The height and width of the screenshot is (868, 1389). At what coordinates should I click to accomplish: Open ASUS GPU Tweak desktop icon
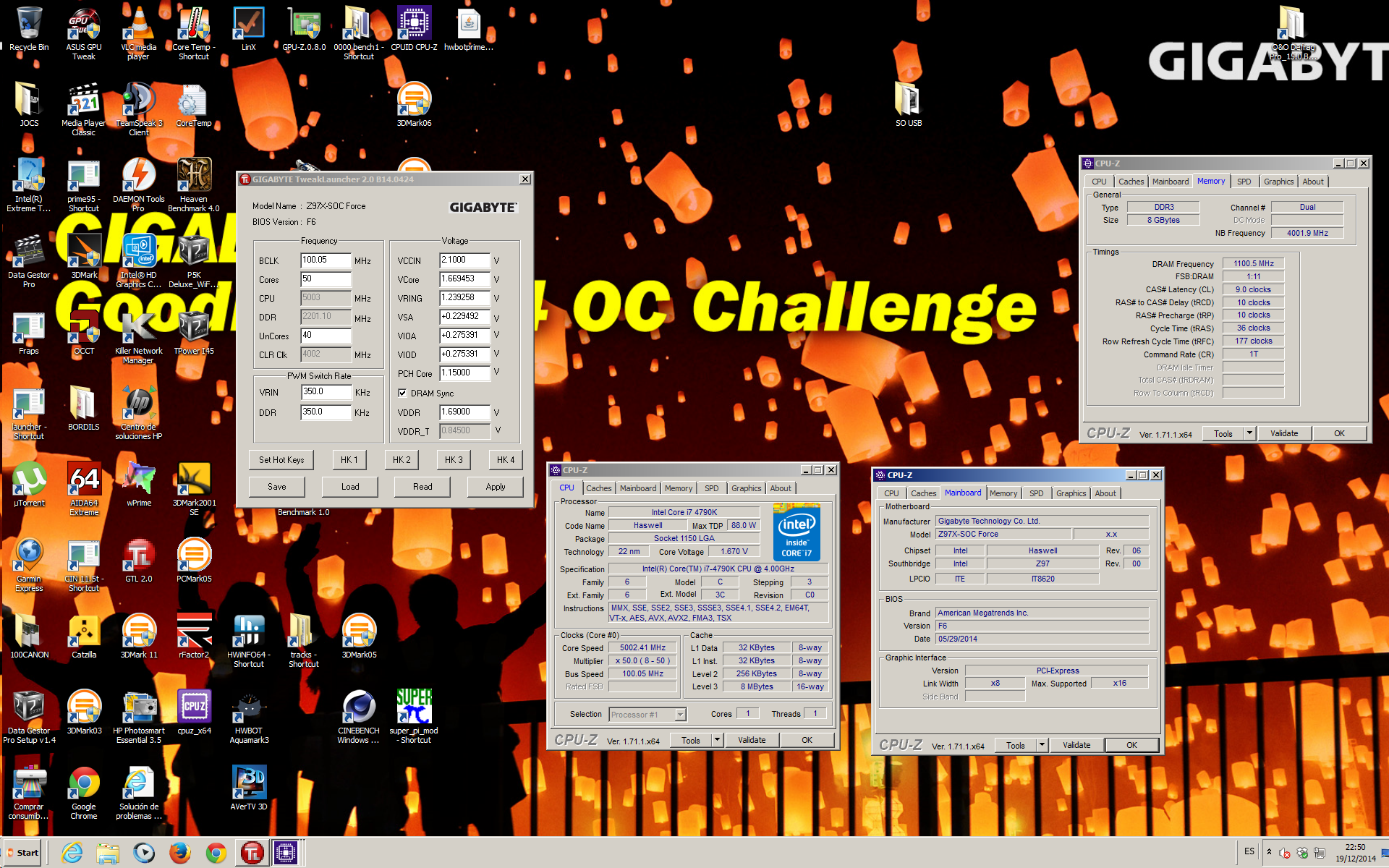tap(84, 33)
